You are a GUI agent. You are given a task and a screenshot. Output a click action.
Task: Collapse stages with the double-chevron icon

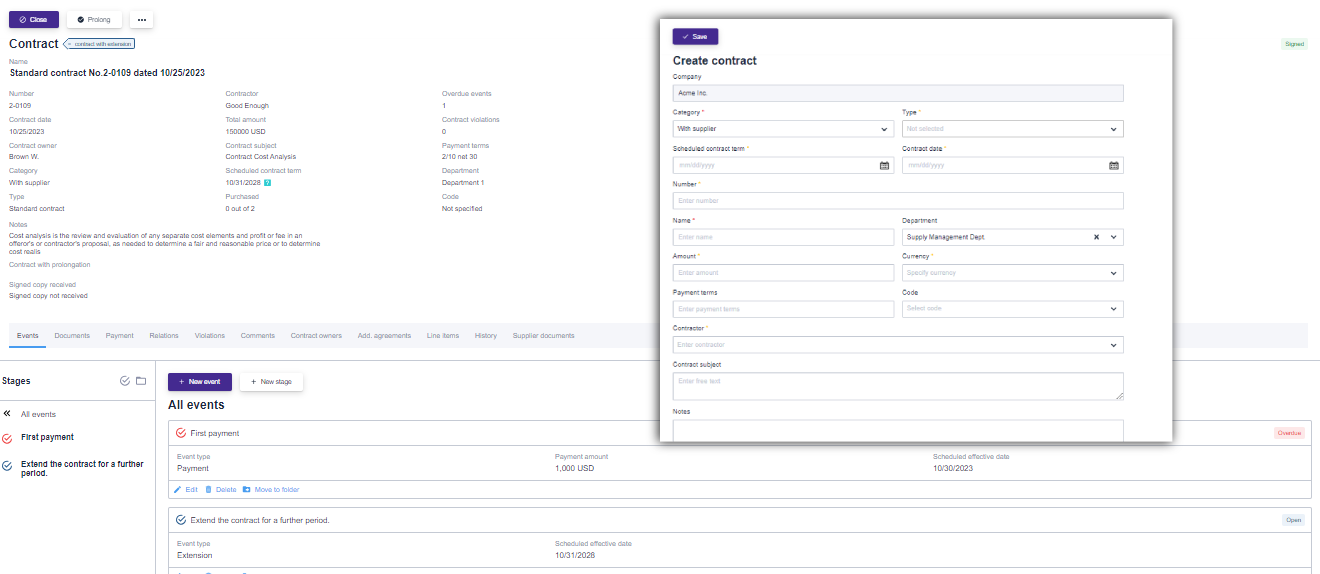point(7,413)
